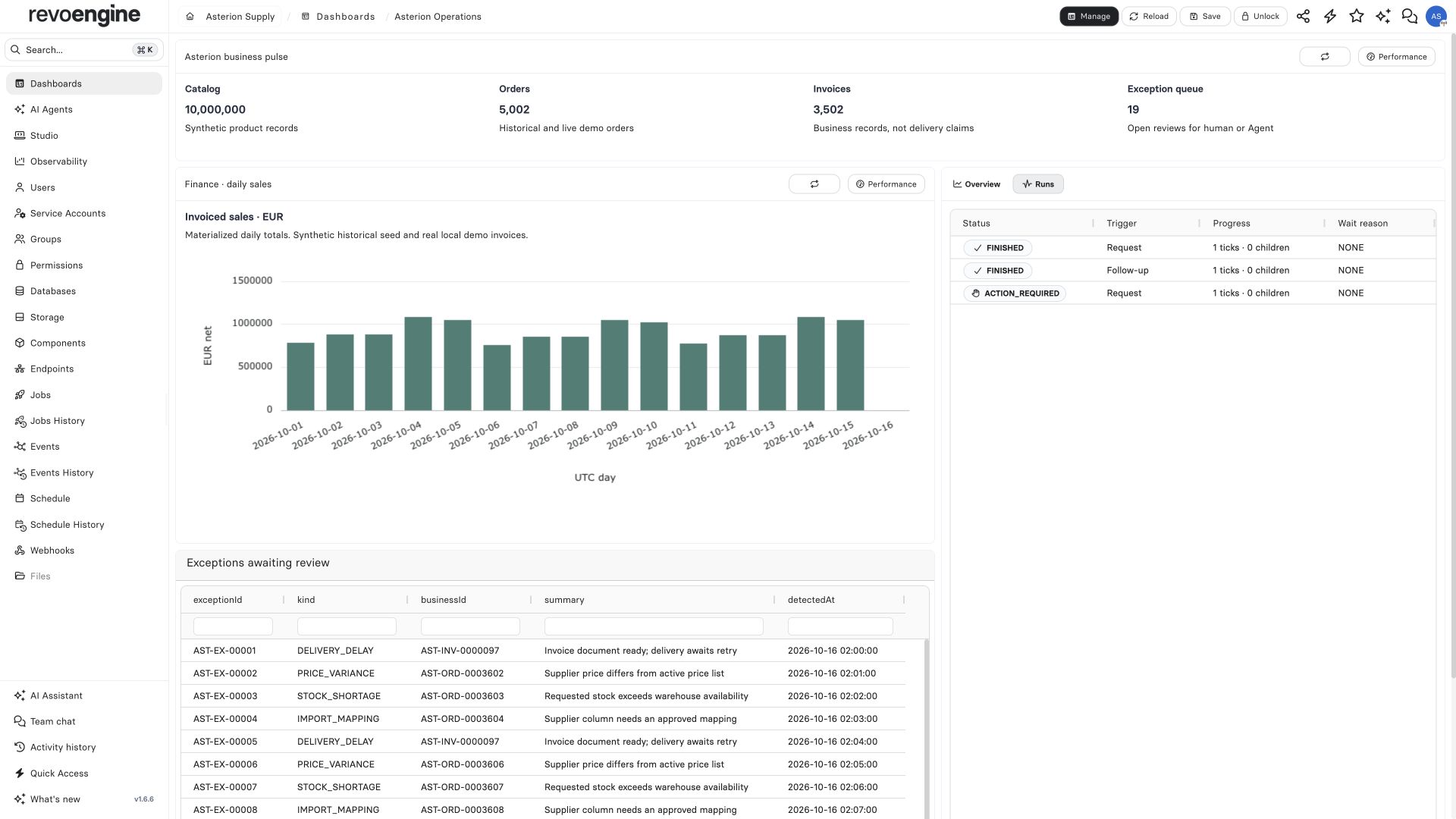Screen dimensions: 1456x819
Task: Select Dashboards in the sidebar
Action: click(x=84, y=83)
